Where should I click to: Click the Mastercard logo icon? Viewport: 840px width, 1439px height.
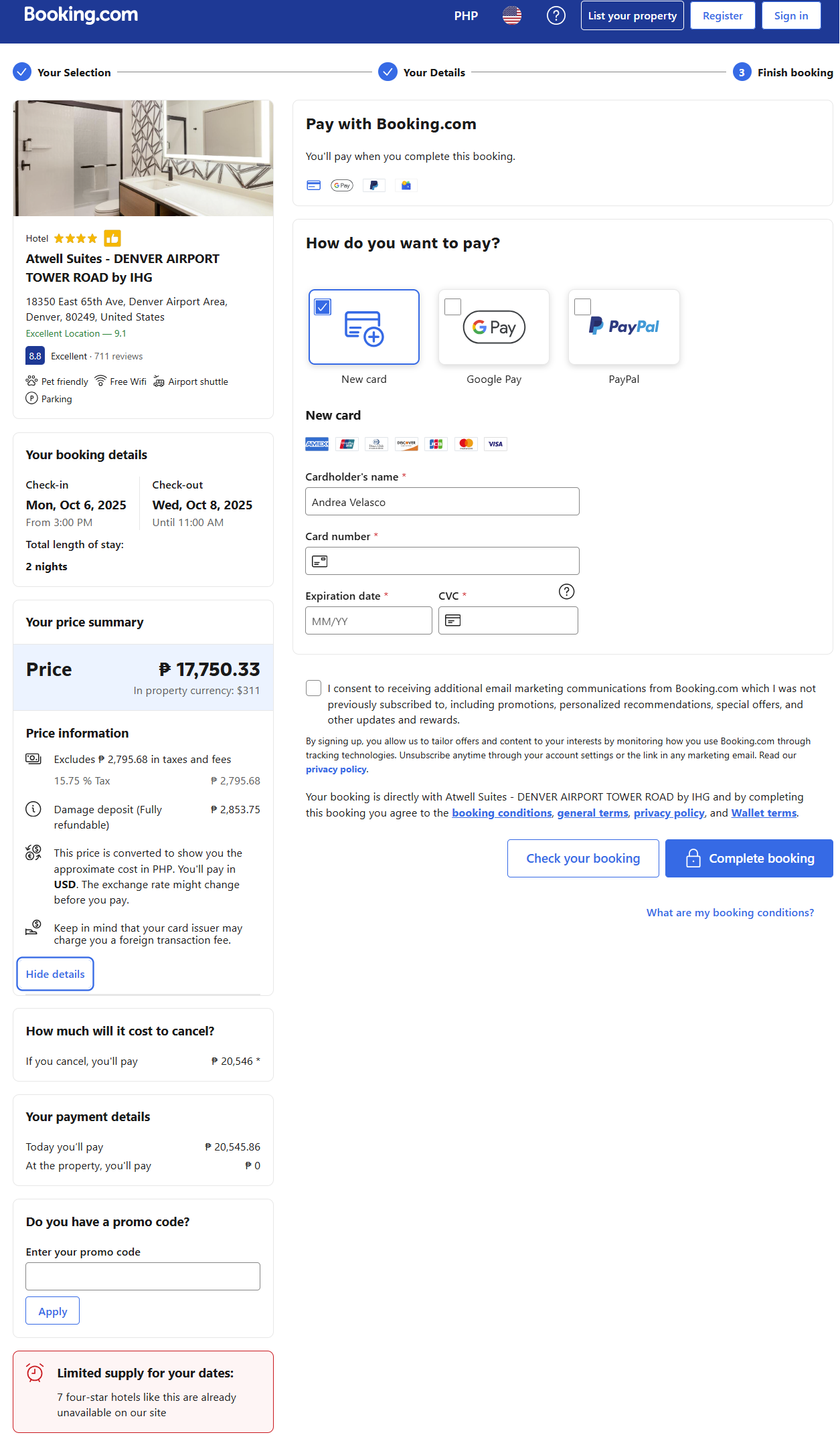[466, 444]
